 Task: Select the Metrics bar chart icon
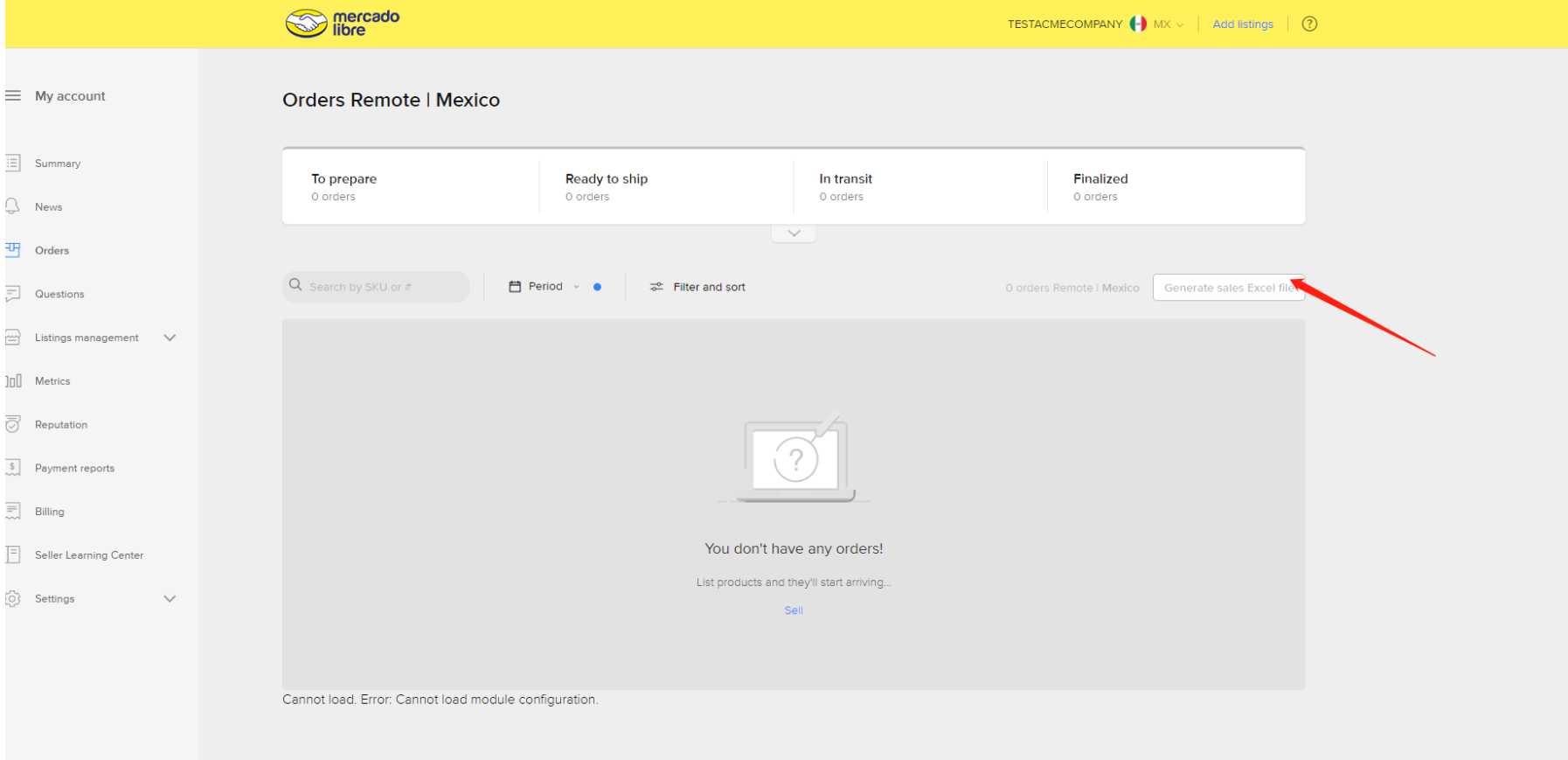tap(13, 381)
